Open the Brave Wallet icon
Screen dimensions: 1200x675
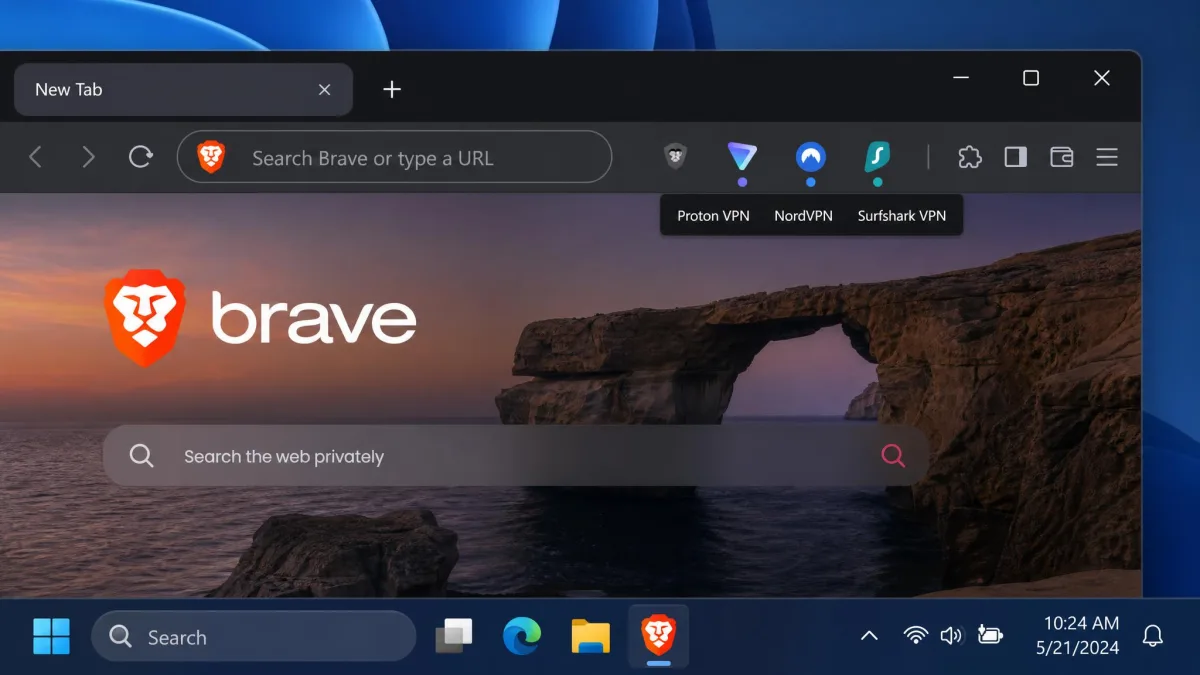click(1062, 157)
